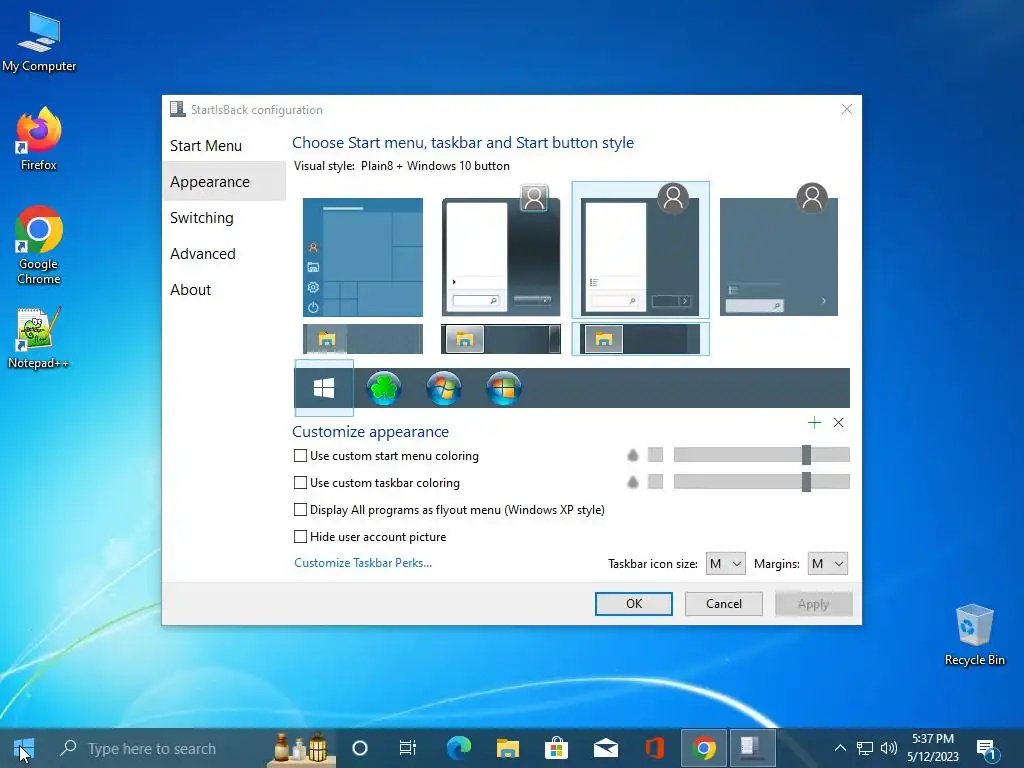Viewport: 1024px width, 768px height.
Task: Go to Start Menu section
Action: pyautogui.click(x=223, y=146)
